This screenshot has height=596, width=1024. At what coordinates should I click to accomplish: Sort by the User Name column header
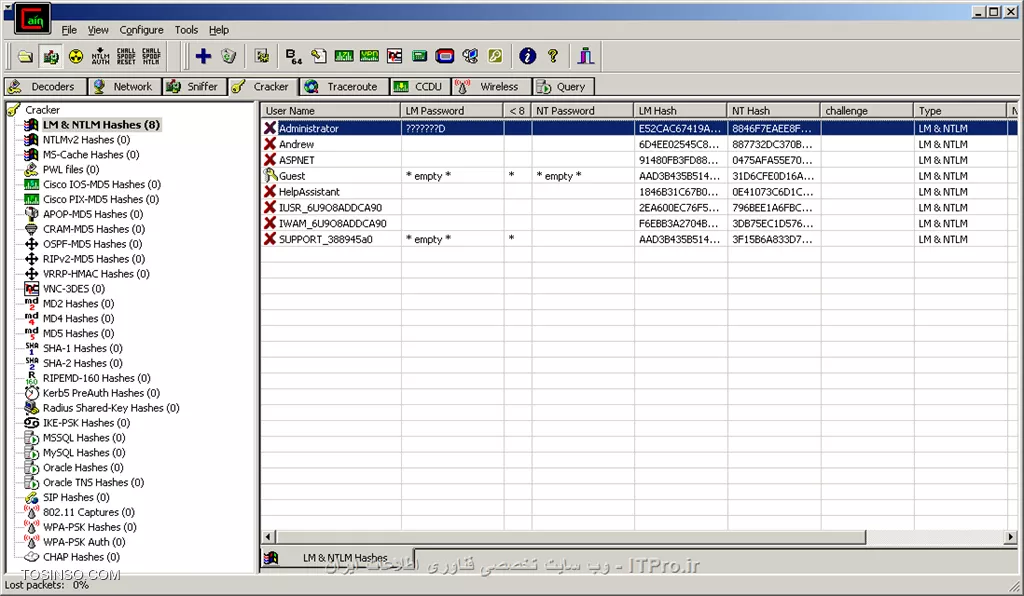coord(330,111)
